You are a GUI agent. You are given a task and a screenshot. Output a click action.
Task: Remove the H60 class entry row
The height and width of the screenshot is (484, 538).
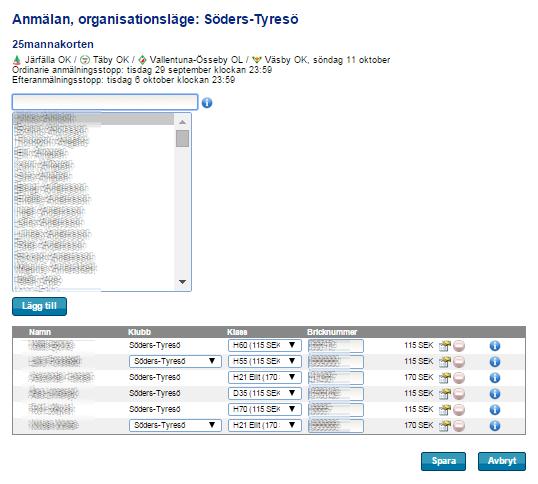click(x=459, y=345)
